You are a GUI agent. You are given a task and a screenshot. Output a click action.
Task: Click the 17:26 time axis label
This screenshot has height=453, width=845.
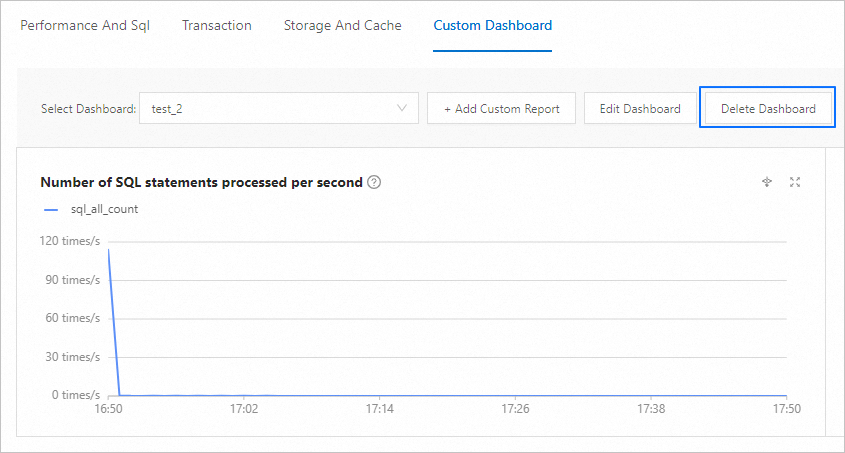click(515, 409)
